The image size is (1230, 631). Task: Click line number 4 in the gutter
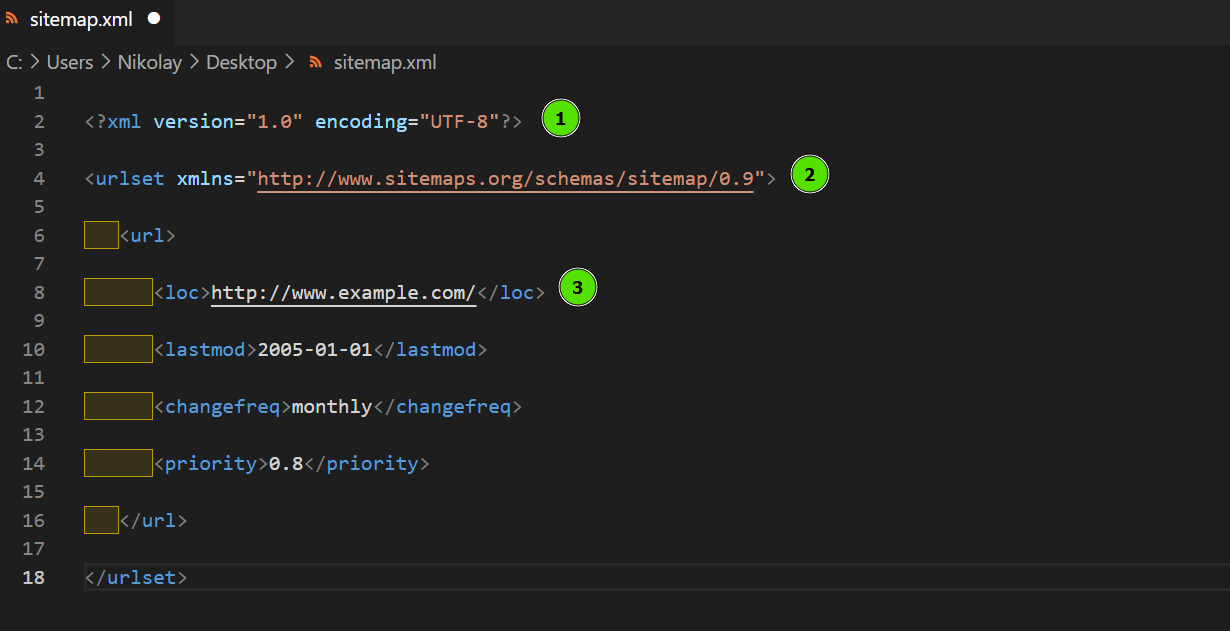coord(39,179)
